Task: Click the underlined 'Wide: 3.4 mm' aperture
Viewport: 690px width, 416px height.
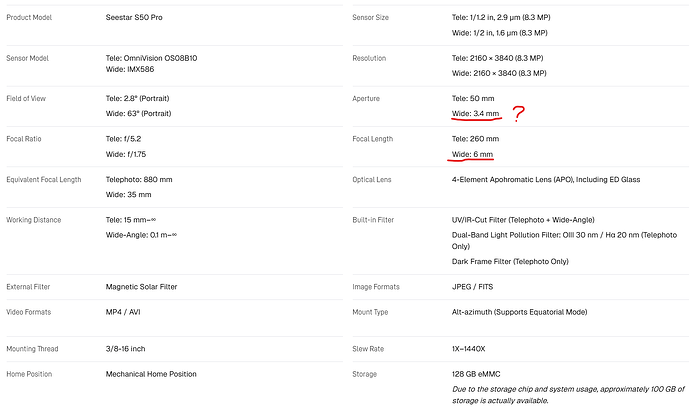Action: (x=475, y=114)
